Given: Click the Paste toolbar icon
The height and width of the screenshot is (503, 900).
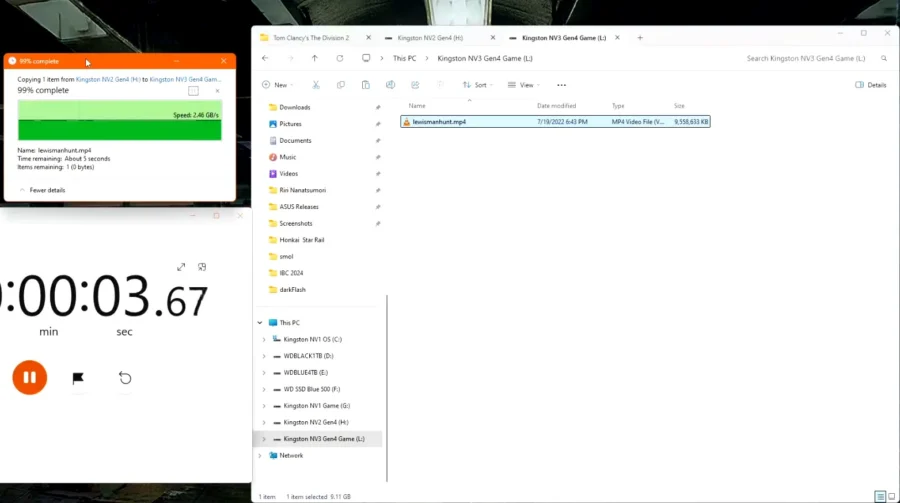Looking at the screenshot, I should [366, 85].
